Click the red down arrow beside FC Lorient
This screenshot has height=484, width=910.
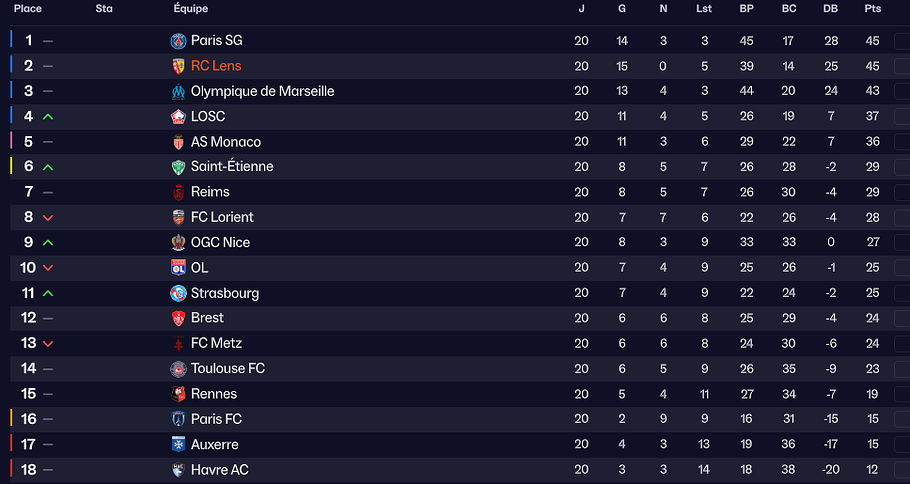[x=48, y=218]
